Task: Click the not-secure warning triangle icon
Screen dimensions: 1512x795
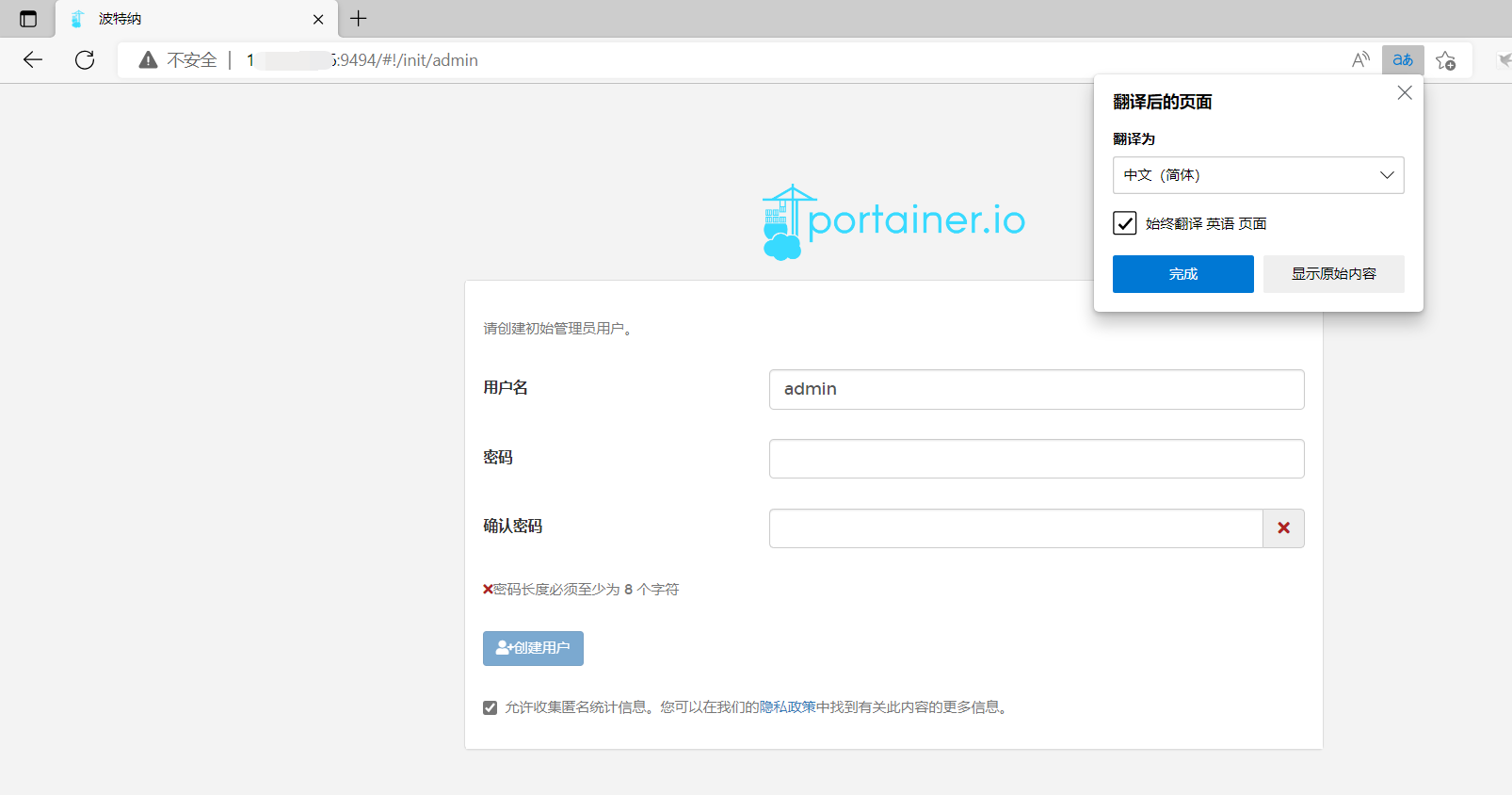Action: click(x=148, y=60)
